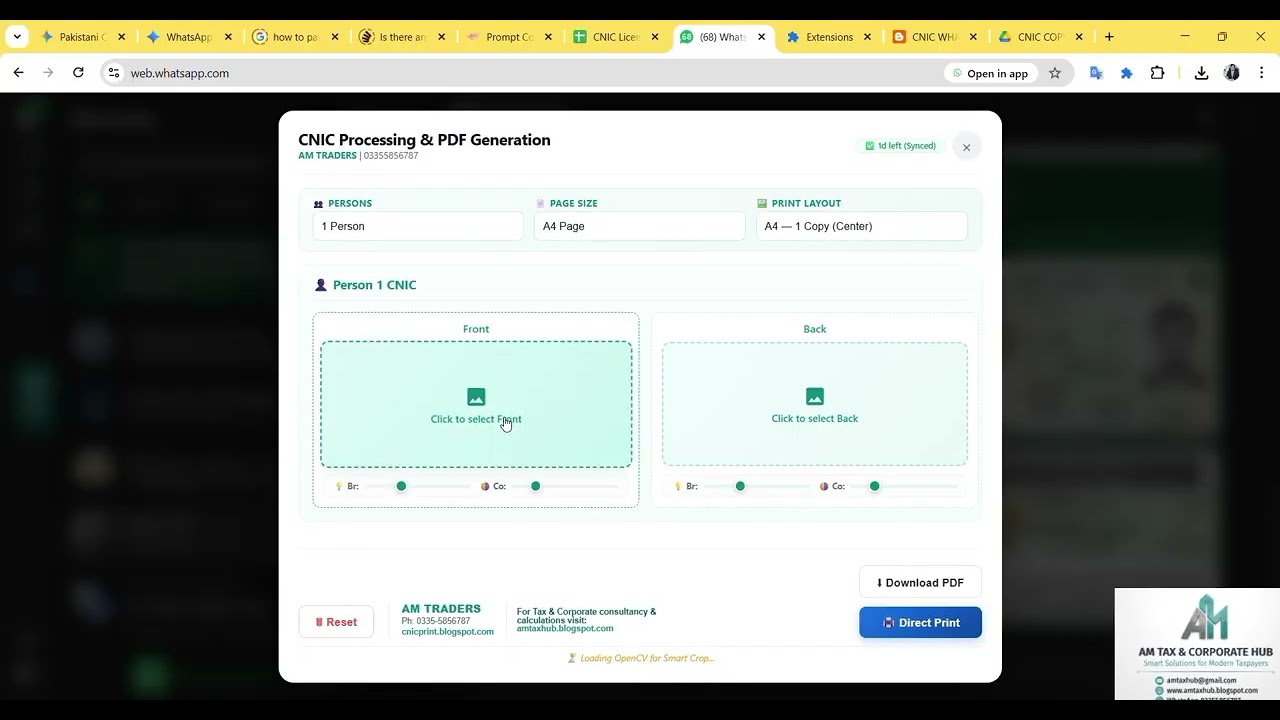Click the blue puzzle extension icon
The height and width of the screenshot is (720, 1280).
click(1126, 73)
